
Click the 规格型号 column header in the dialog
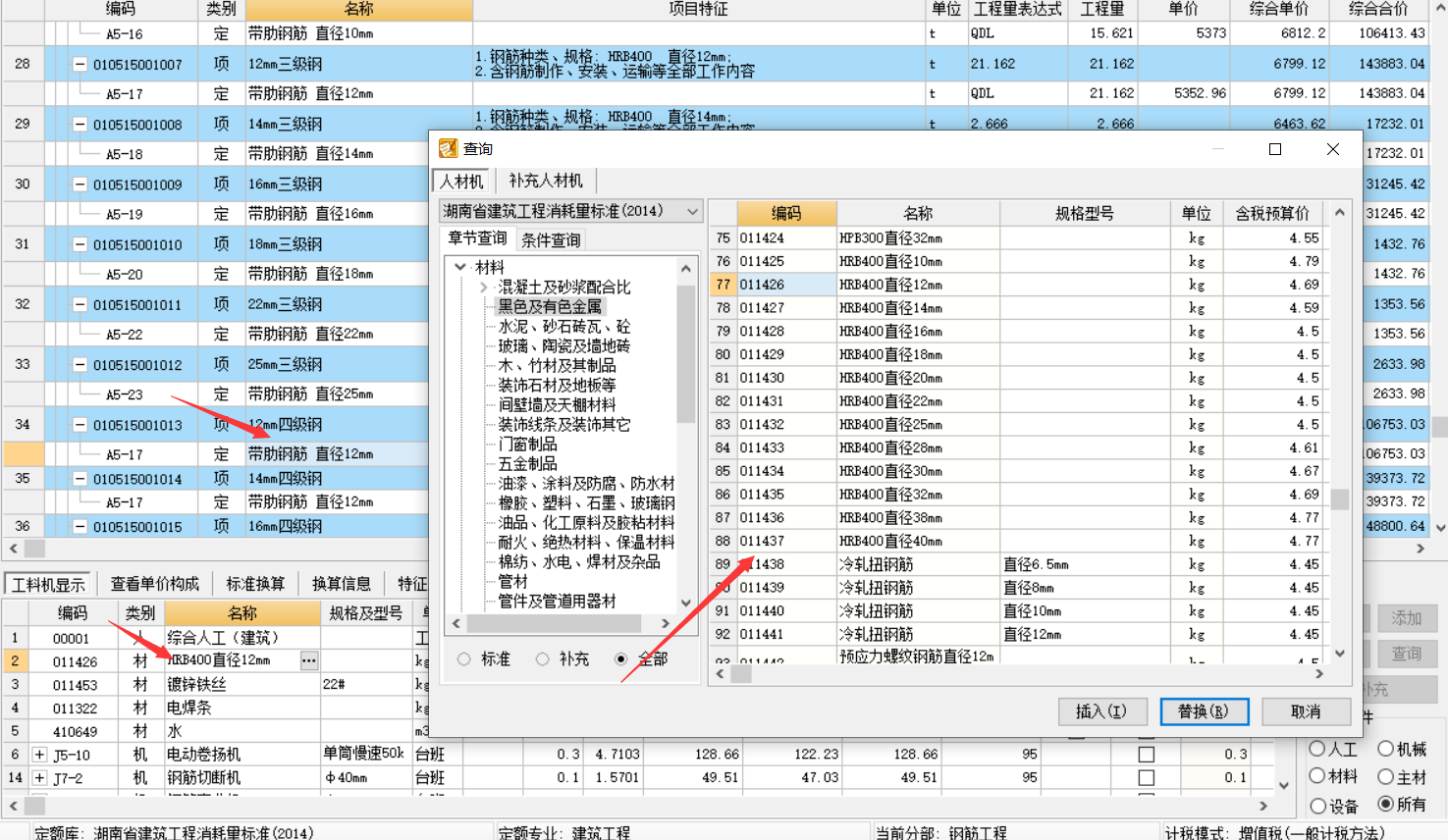(1085, 213)
